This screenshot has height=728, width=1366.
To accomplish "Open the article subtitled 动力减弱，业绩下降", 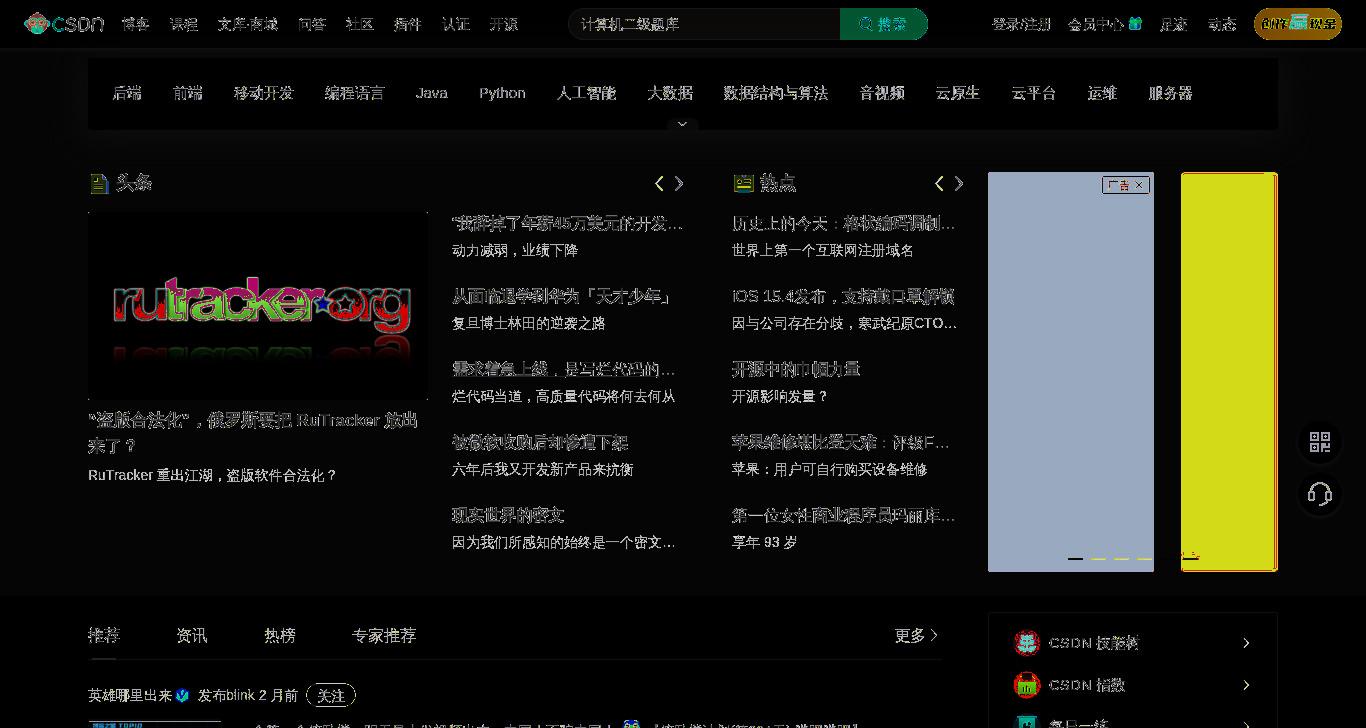I will coord(515,250).
